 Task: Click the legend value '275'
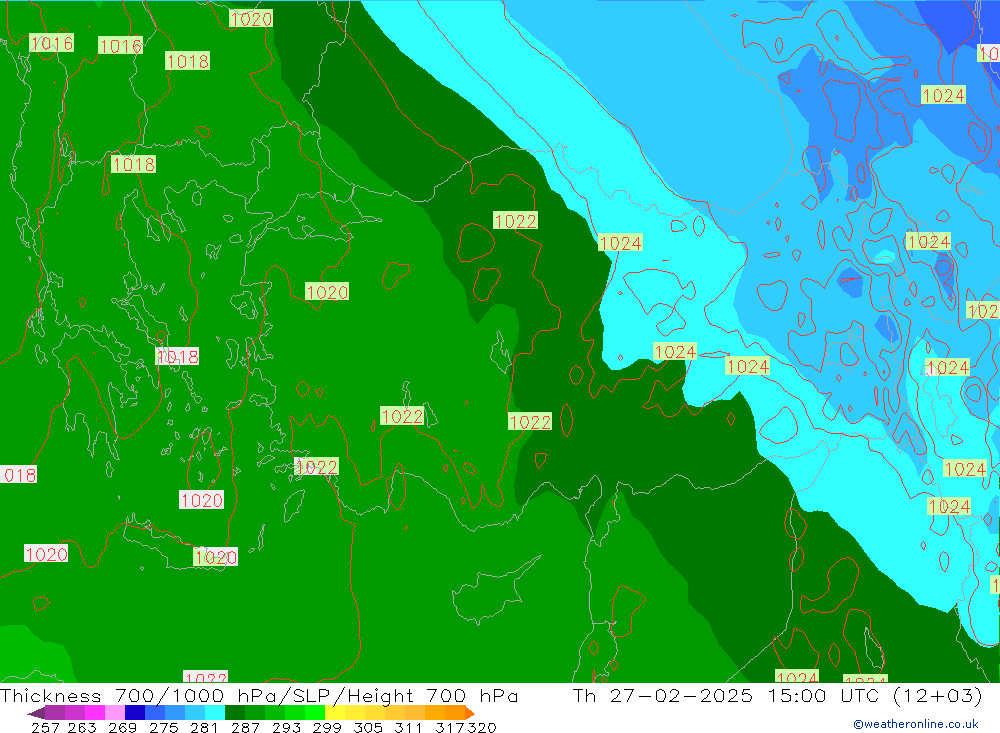click(164, 727)
